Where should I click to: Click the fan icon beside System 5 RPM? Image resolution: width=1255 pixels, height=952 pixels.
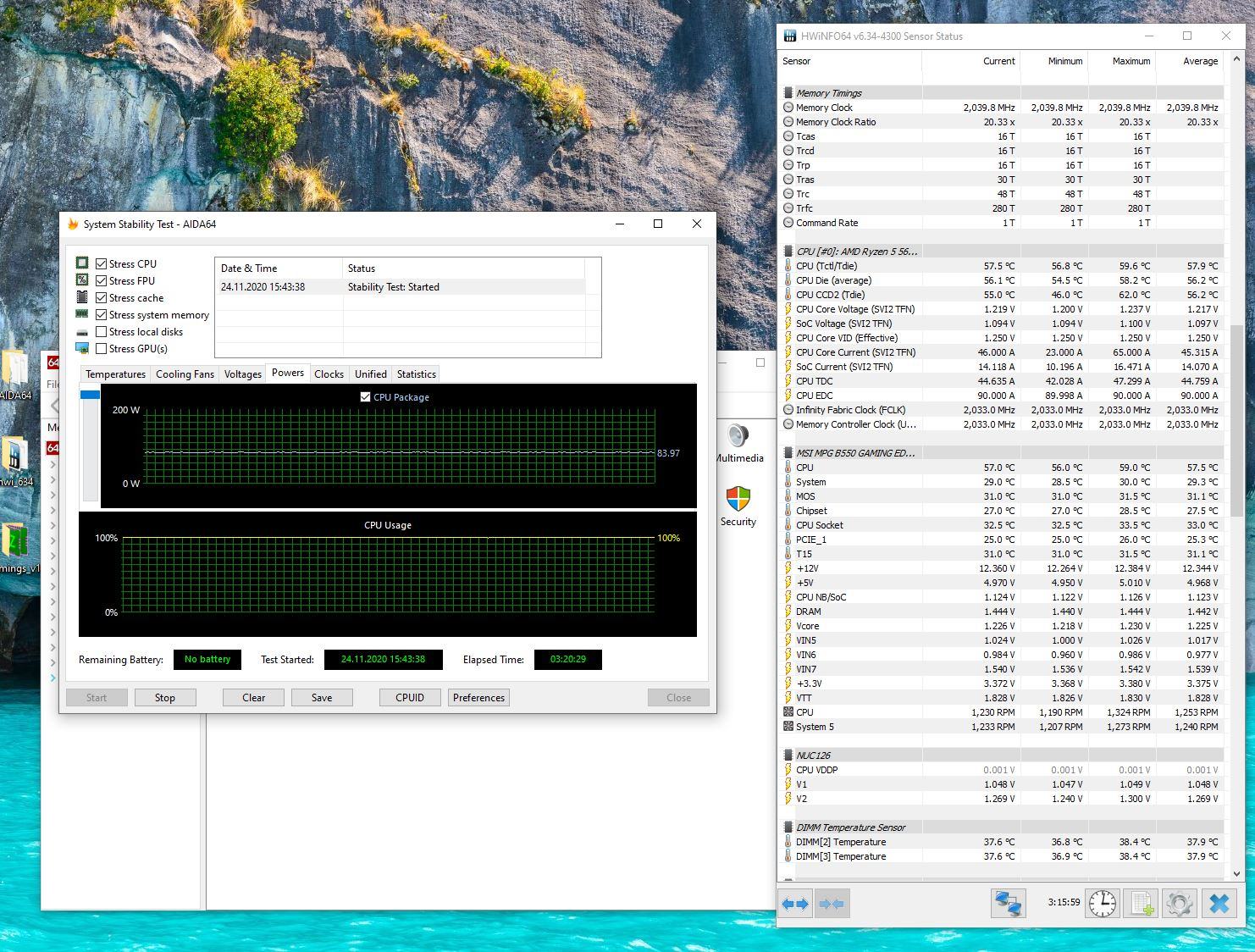click(788, 727)
